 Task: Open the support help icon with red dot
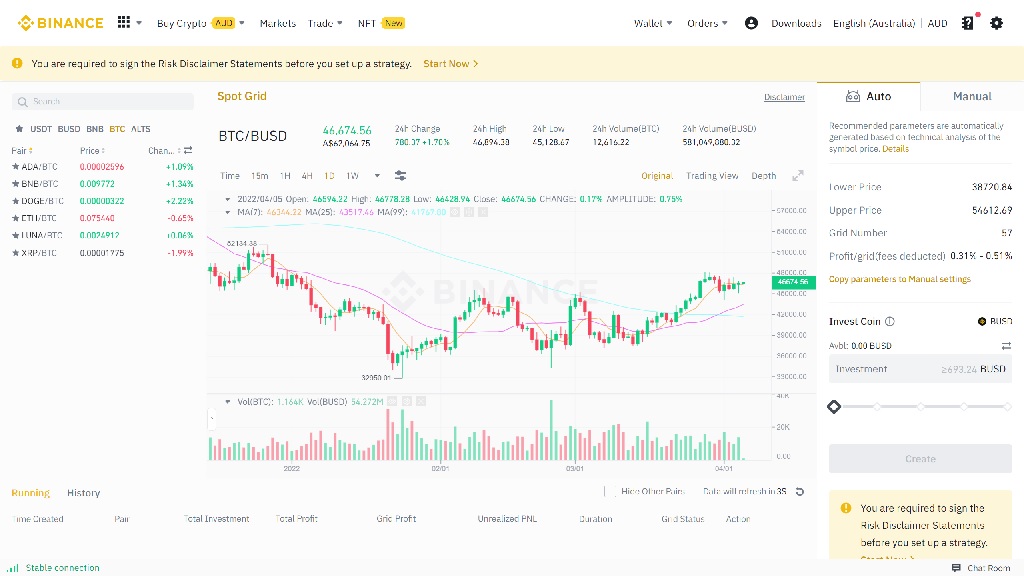pos(968,23)
